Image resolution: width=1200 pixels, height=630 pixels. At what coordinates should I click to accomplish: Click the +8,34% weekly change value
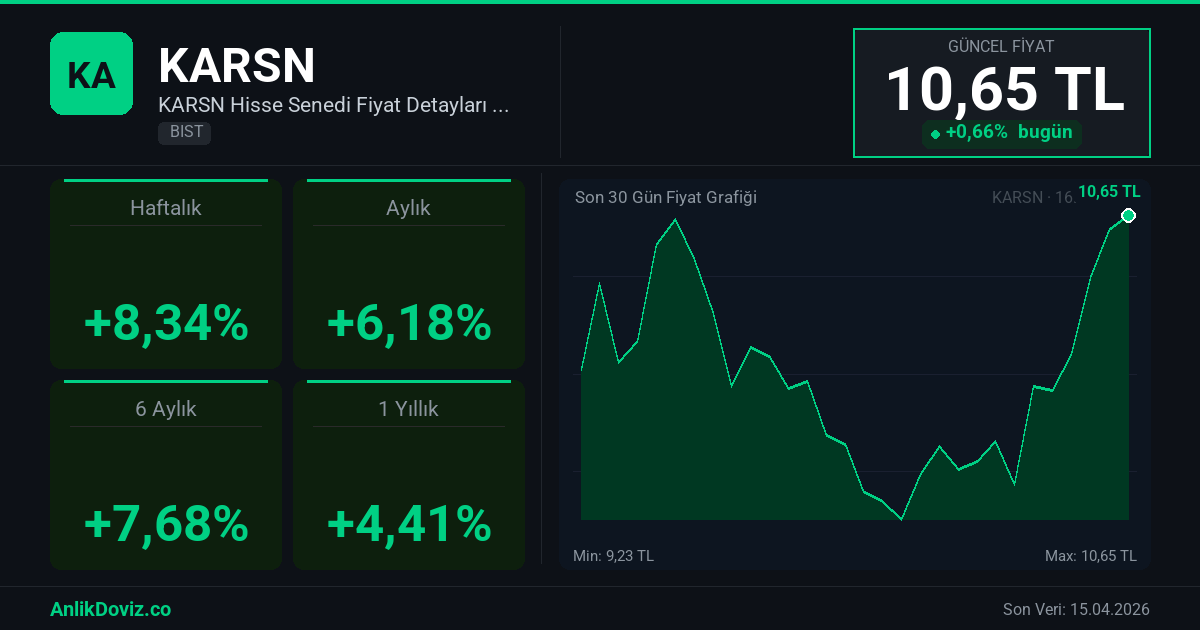coord(166,323)
